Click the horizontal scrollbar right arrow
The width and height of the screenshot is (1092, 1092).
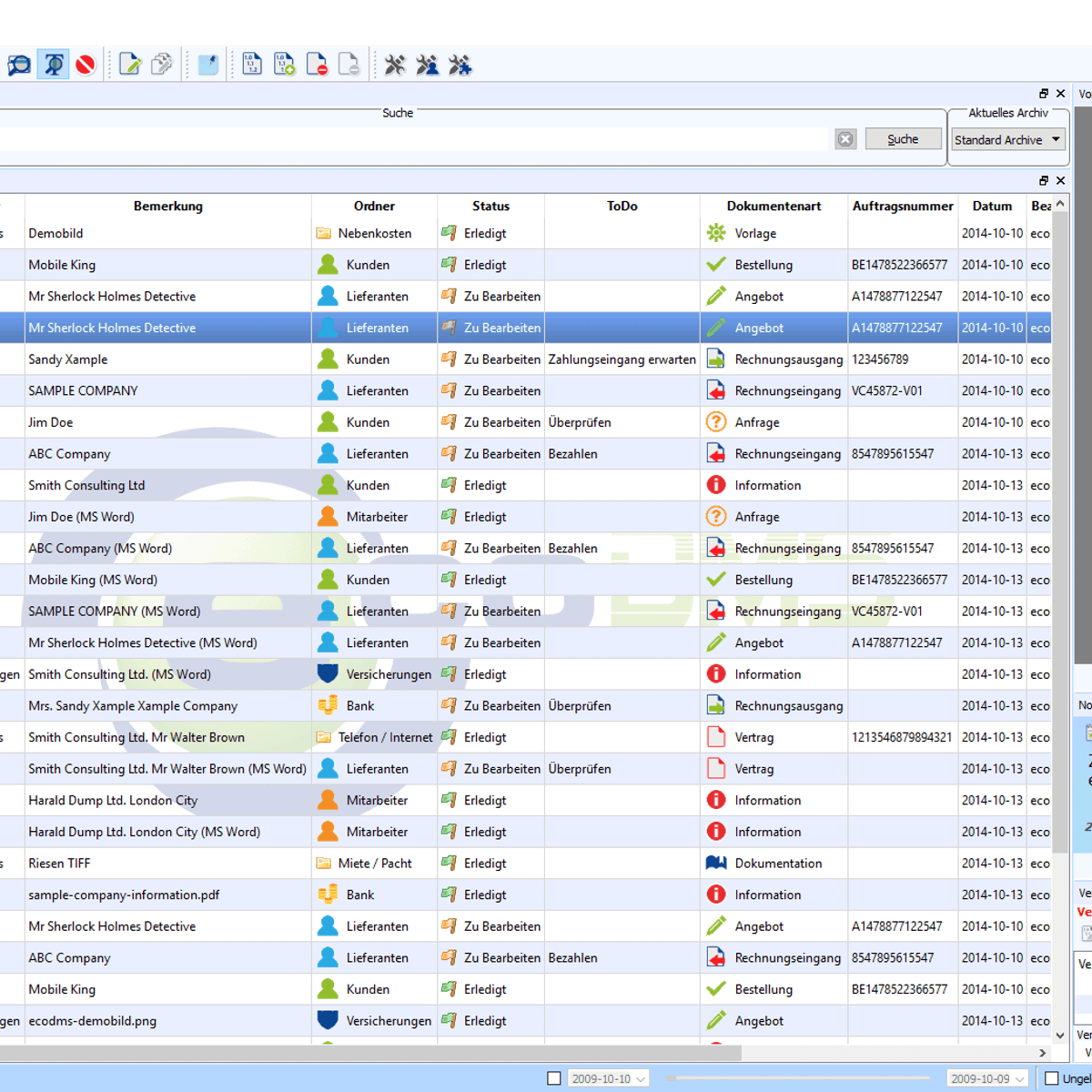[x=1042, y=1053]
